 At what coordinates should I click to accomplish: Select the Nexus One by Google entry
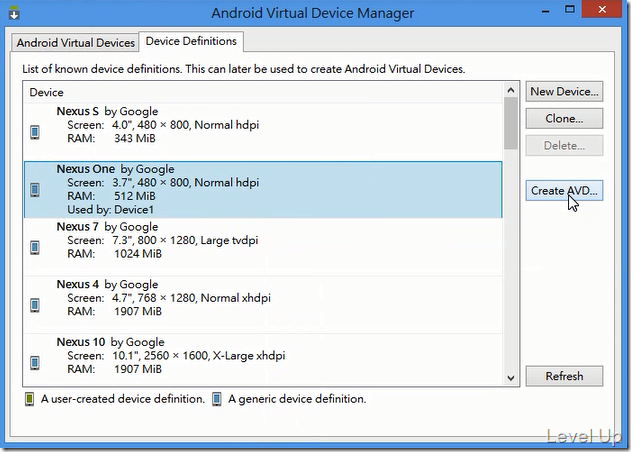click(x=263, y=190)
